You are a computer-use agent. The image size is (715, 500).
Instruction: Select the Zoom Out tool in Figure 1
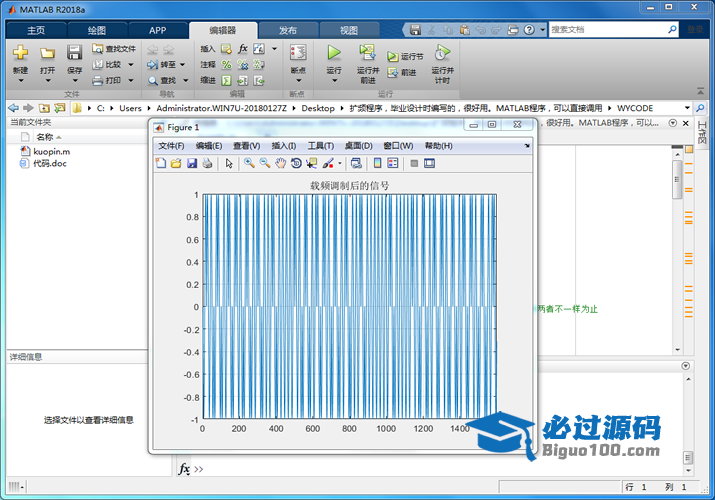[x=264, y=163]
